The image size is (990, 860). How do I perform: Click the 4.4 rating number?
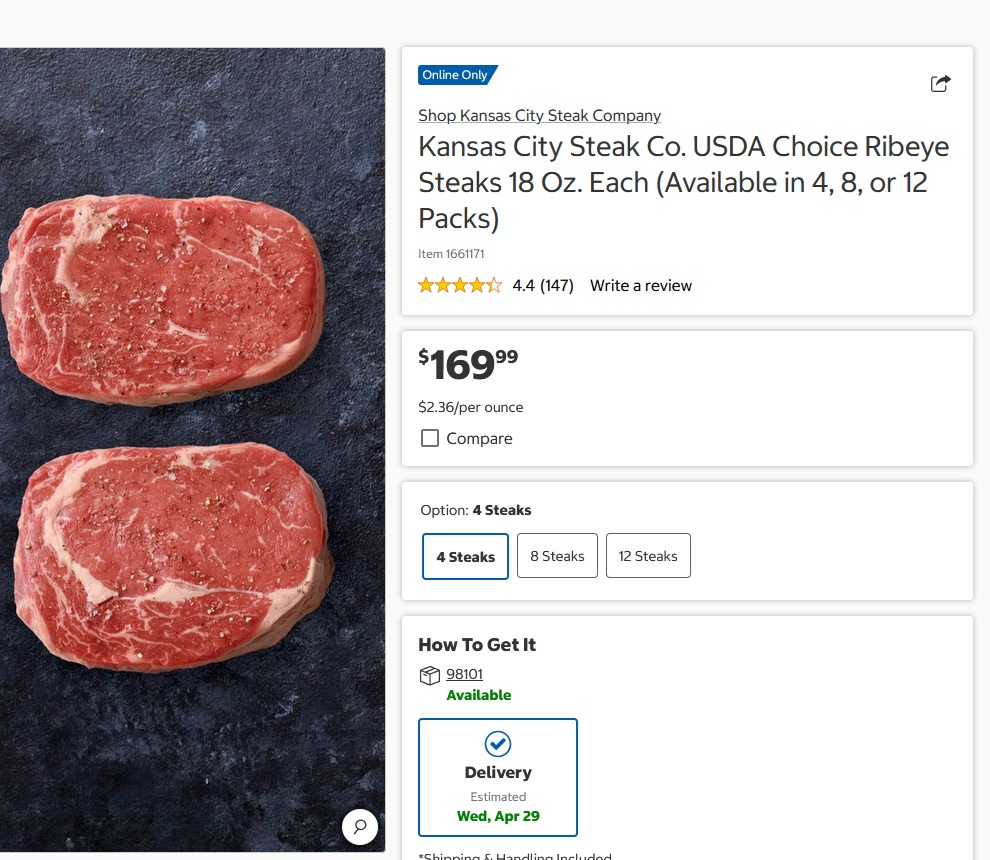point(523,286)
